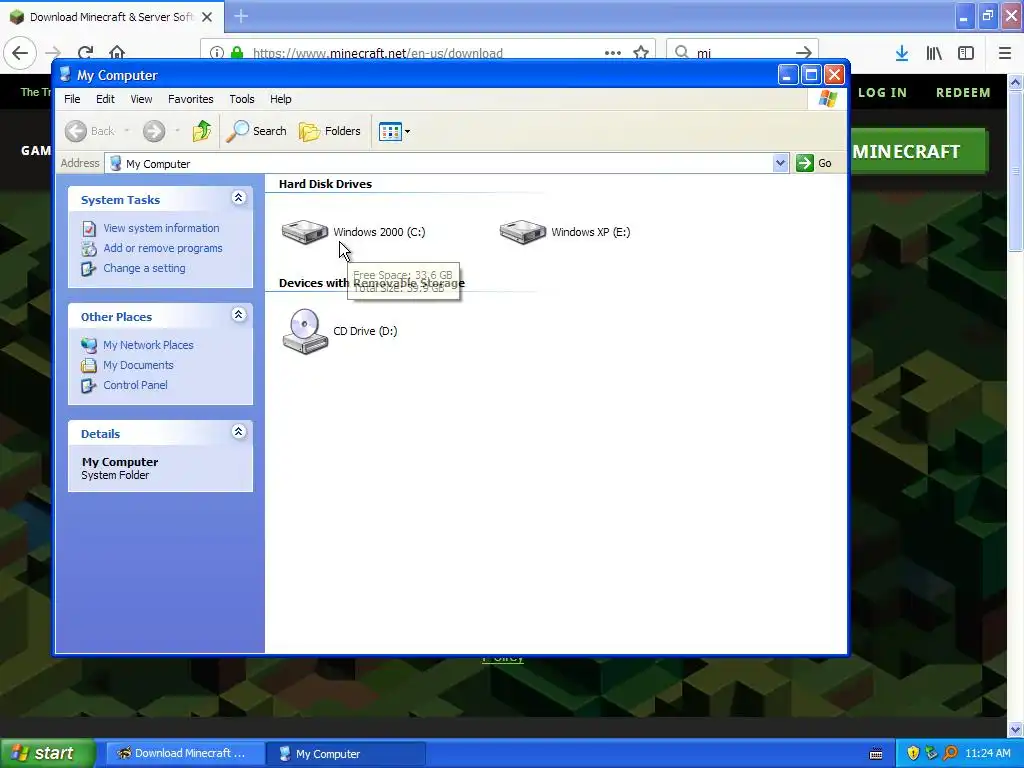1024x768 pixels.
Task: Reload the Firefox page
Action: tap(85, 53)
